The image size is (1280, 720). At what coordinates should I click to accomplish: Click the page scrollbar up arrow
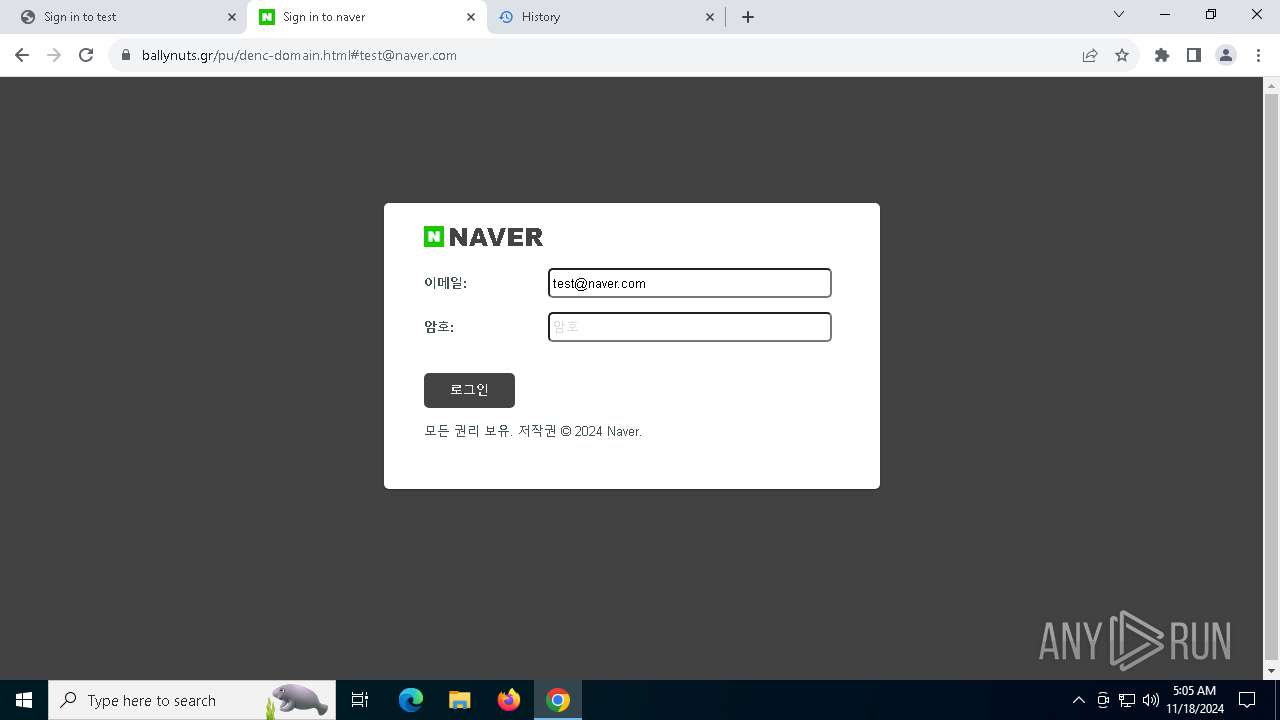1272,86
